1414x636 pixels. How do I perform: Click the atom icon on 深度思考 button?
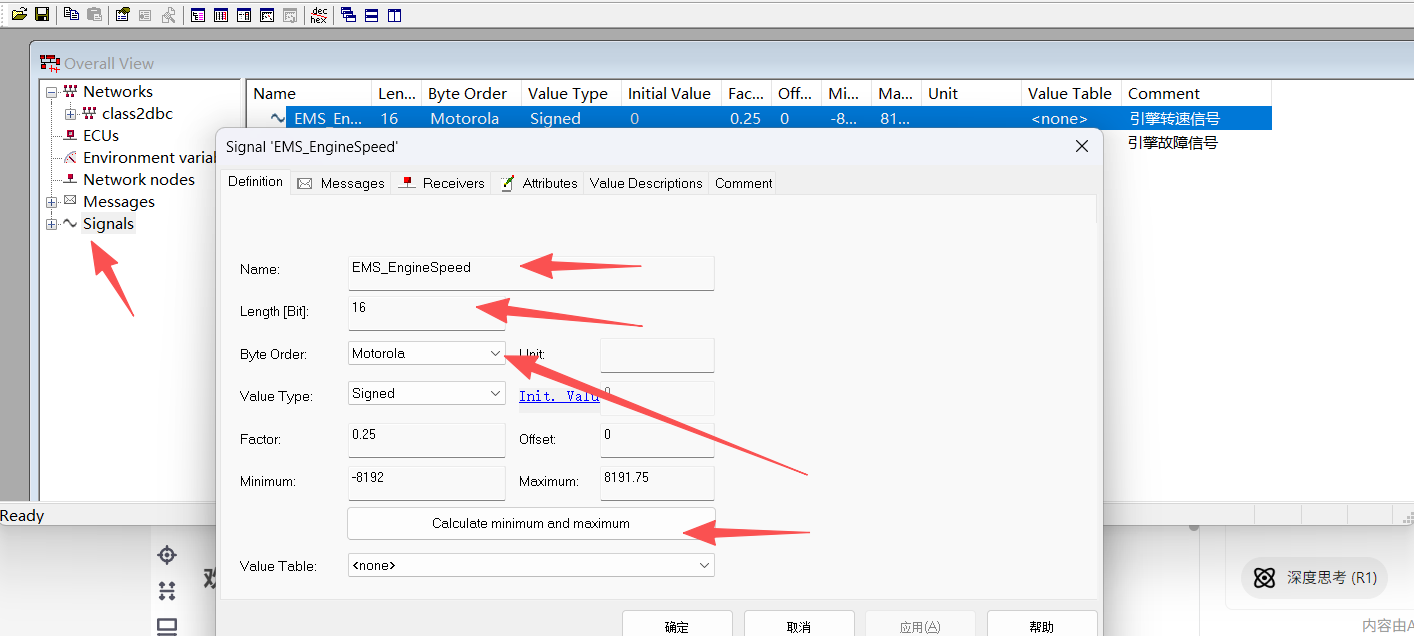click(x=1265, y=577)
